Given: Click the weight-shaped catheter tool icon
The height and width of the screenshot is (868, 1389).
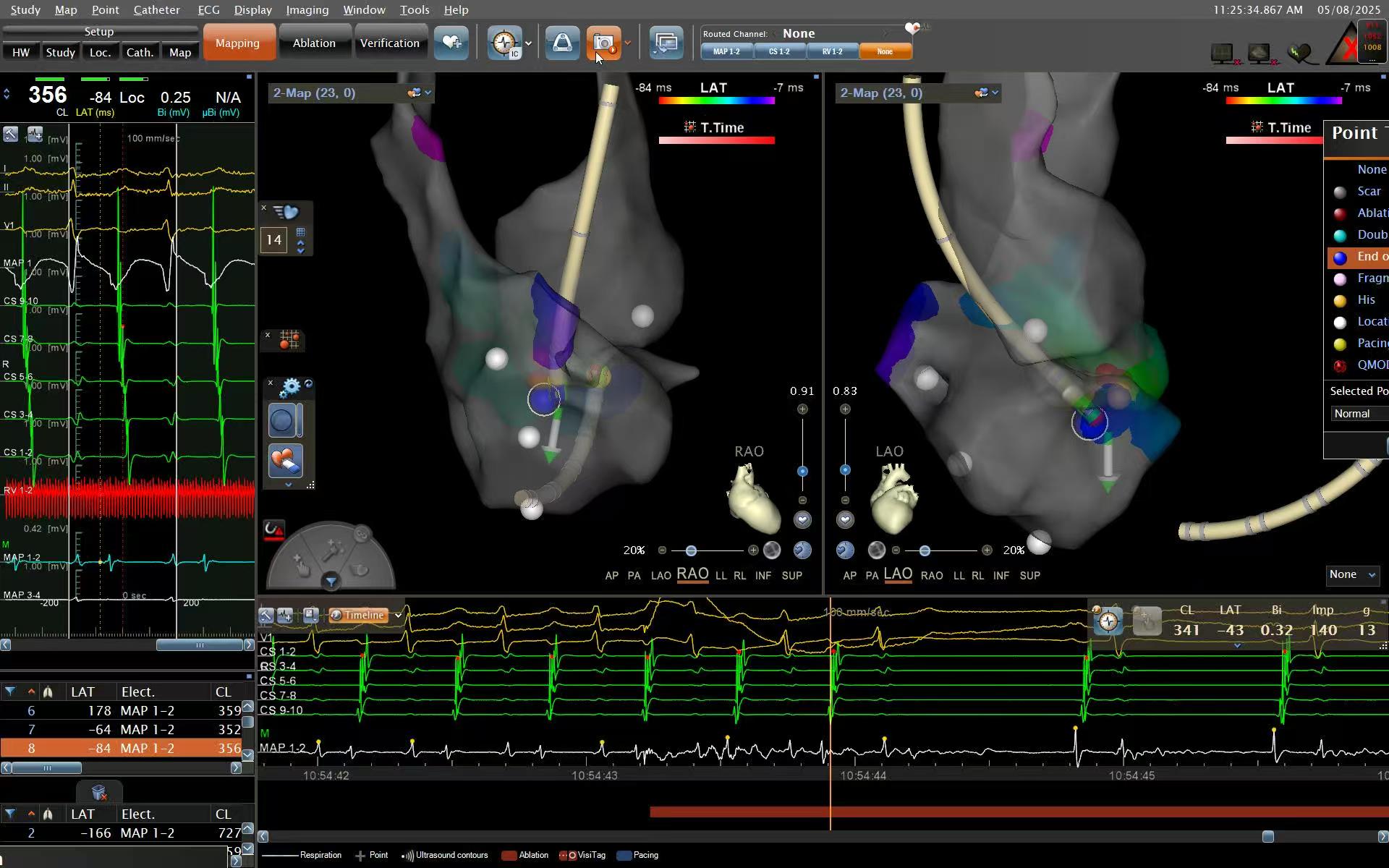Looking at the screenshot, I should pos(562,43).
